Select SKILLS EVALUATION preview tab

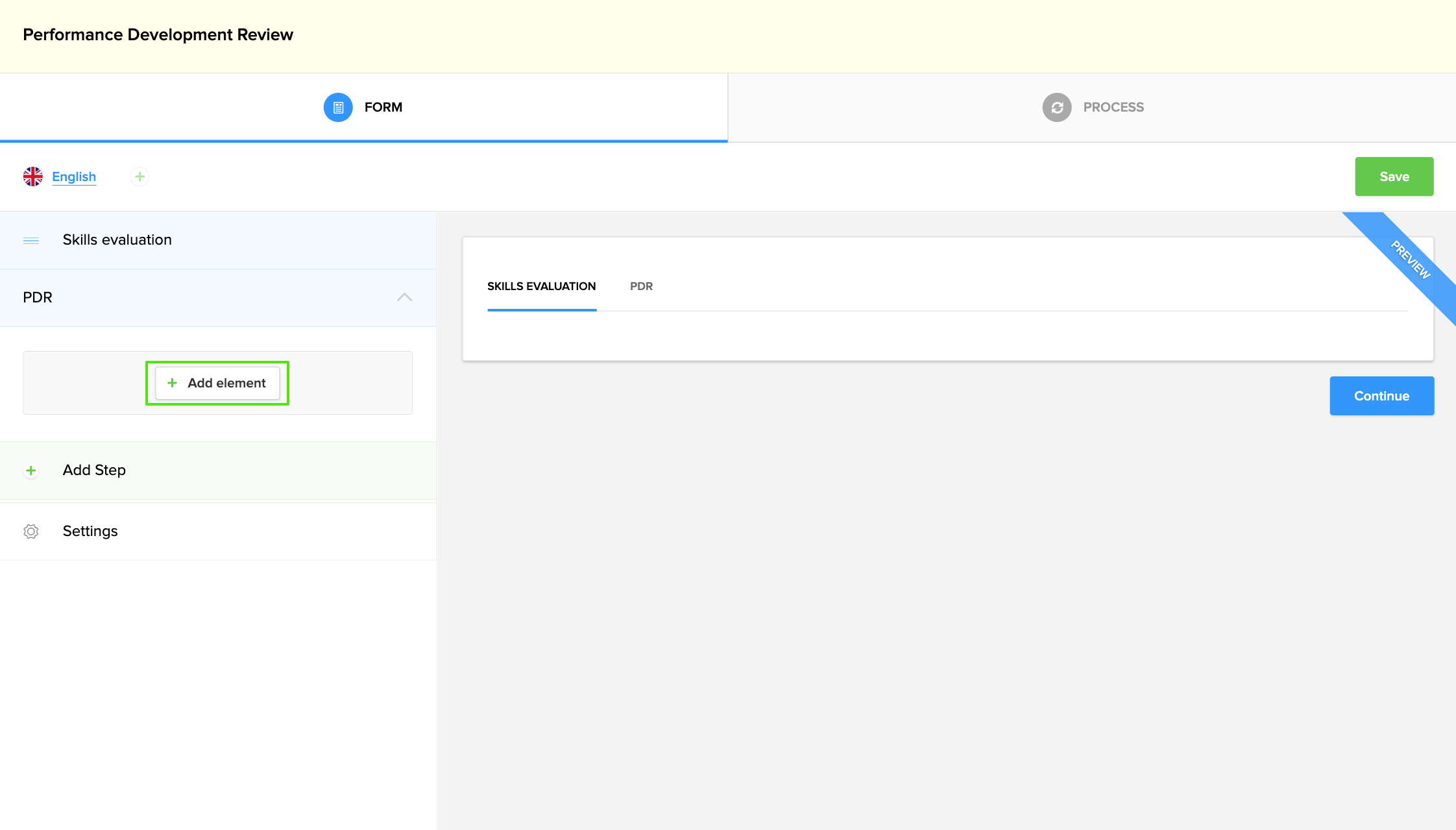click(541, 286)
